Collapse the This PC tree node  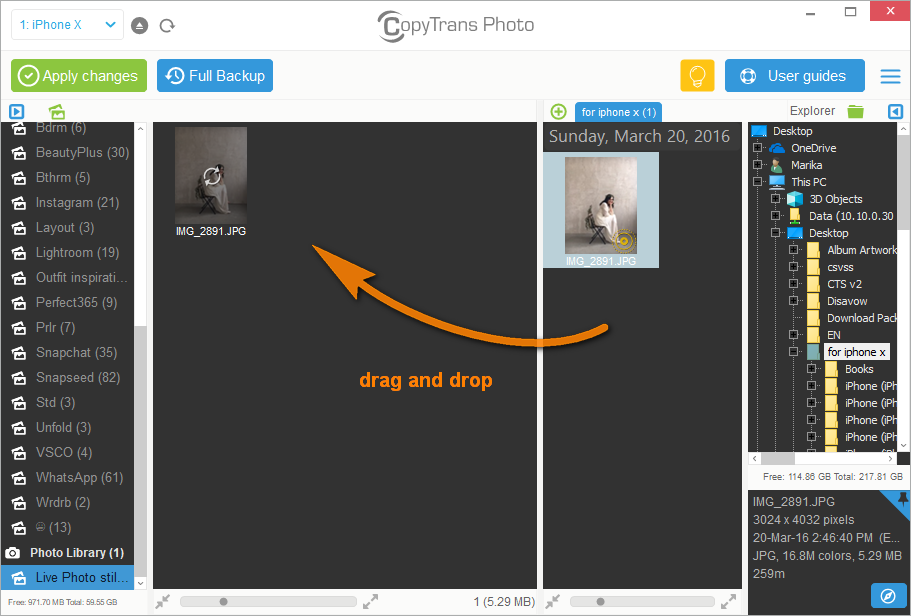click(x=757, y=181)
